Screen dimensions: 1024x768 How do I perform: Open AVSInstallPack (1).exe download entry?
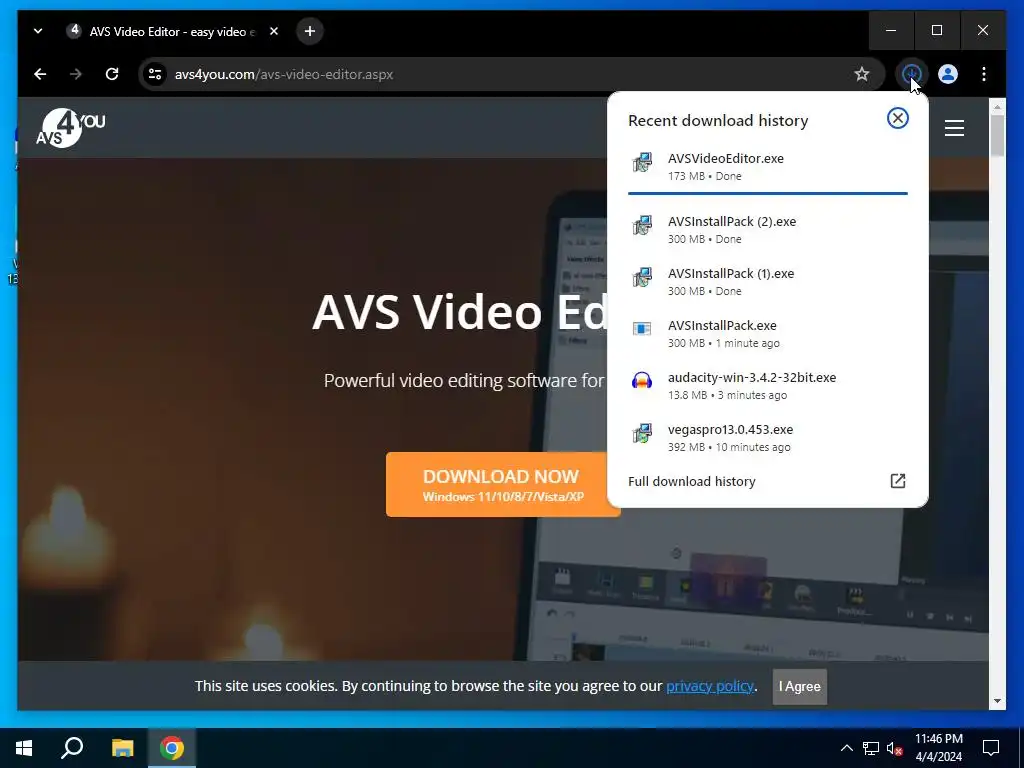[x=767, y=281]
